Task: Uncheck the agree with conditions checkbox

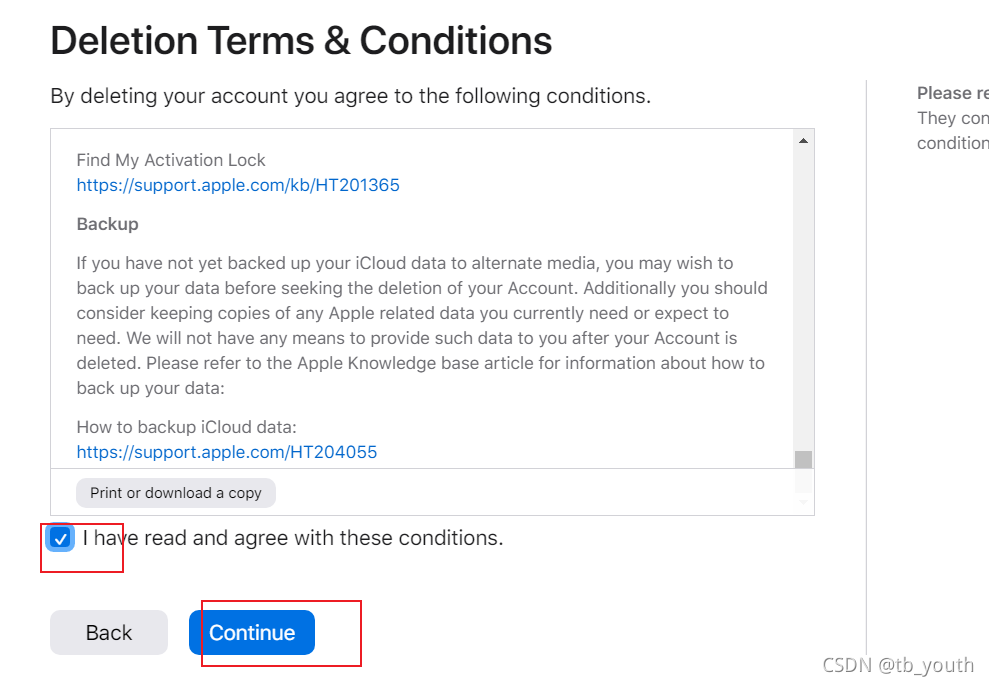Action: tap(61, 538)
